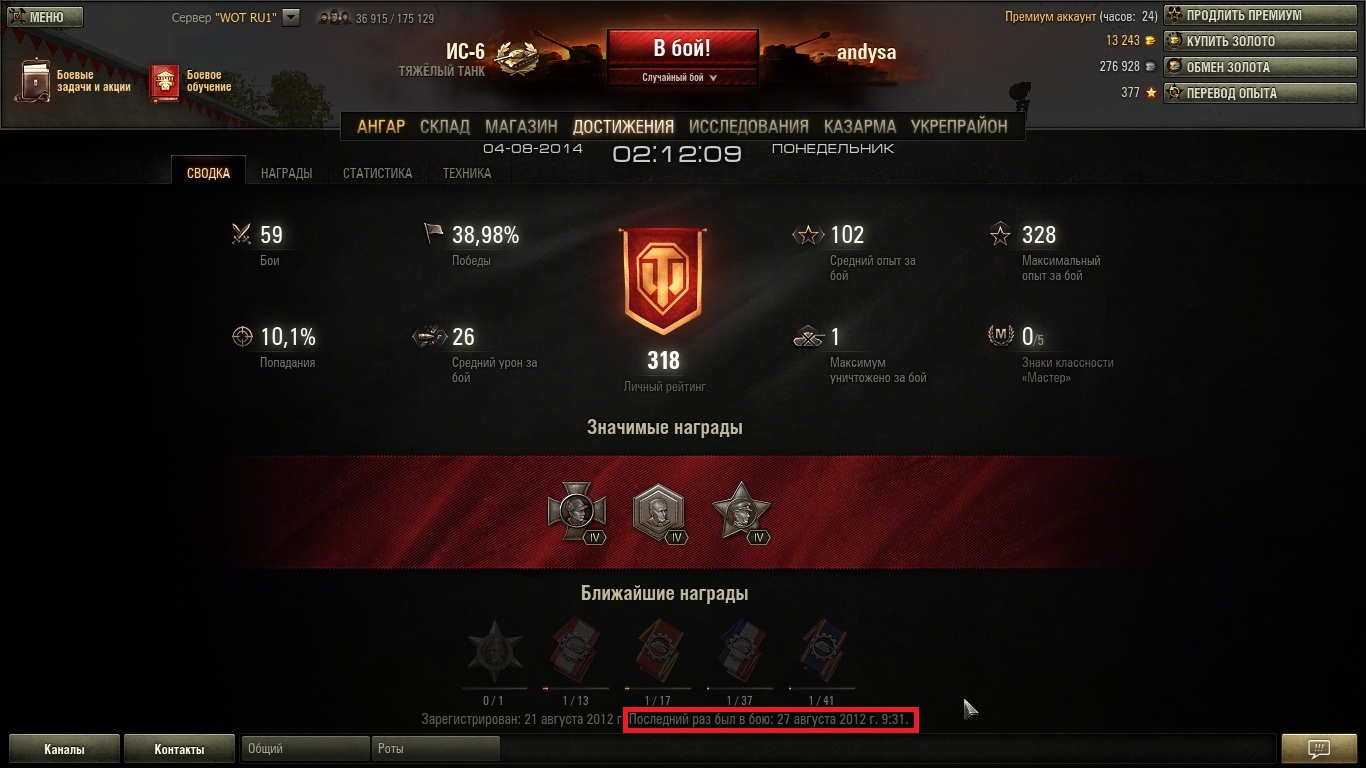Go to АНГАР in the main menu
Viewport: 1366px width, 768px height.
tap(381, 126)
